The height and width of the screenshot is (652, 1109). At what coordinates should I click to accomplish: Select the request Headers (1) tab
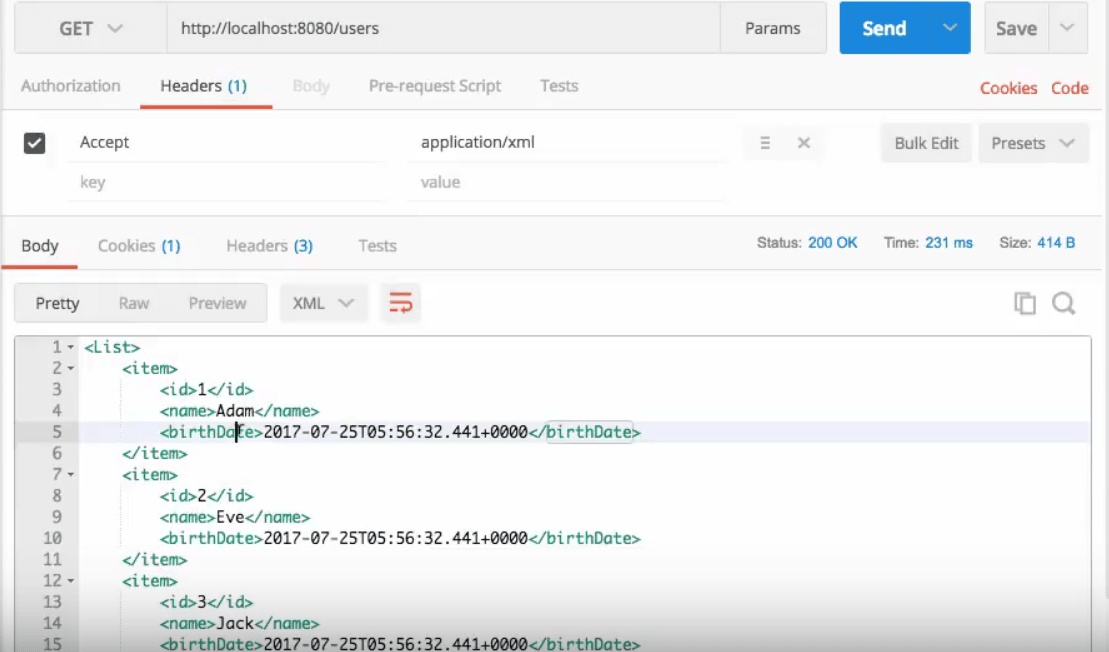coord(204,86)
